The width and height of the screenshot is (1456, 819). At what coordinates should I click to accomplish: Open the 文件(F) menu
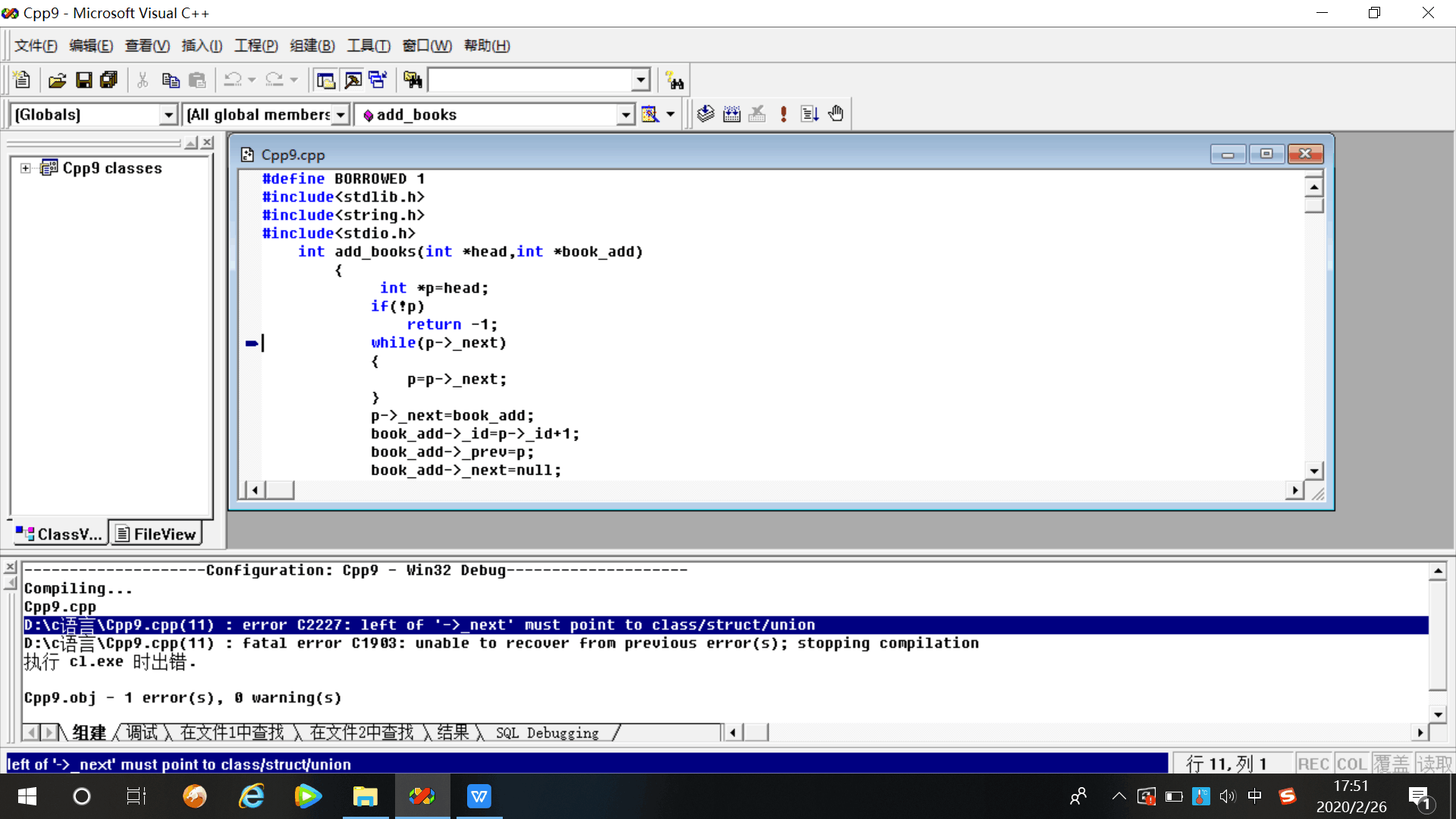pyautogui.click(x=36, y=45)
